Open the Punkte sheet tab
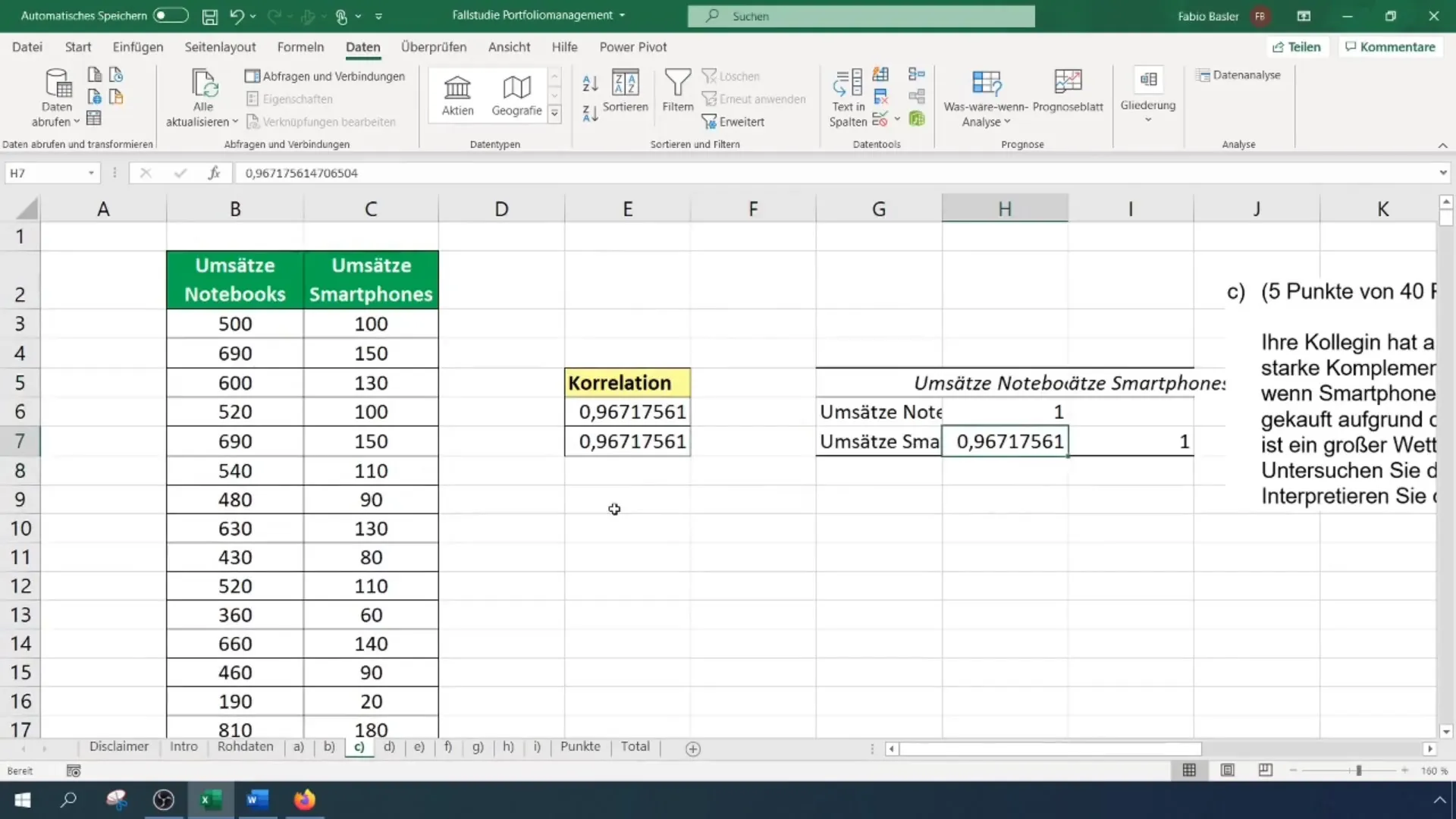 coord(580,747)
